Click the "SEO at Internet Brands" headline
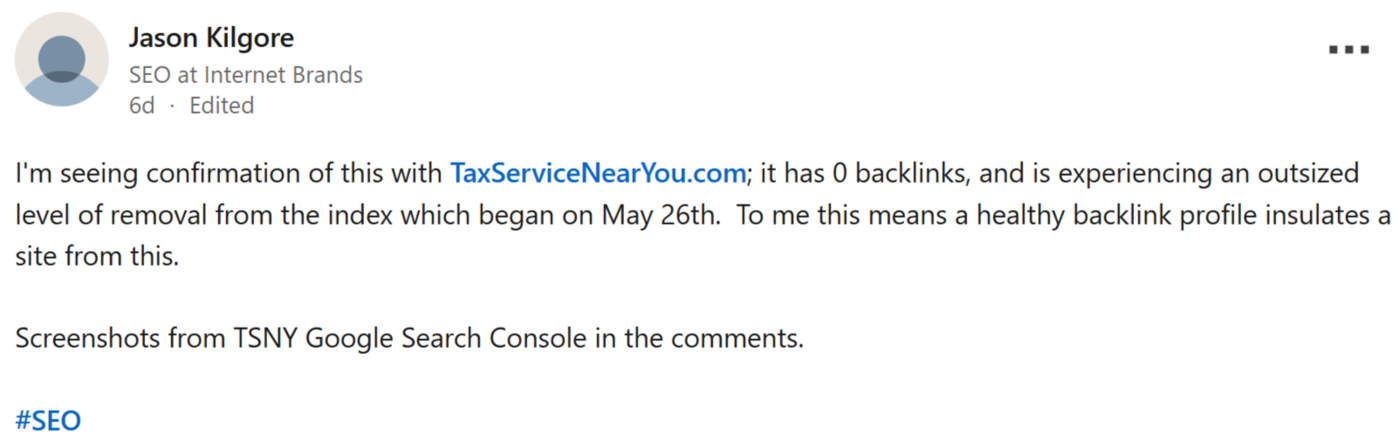The width and height of the screenshot is (1400, 442). click(x=245, y=74)
